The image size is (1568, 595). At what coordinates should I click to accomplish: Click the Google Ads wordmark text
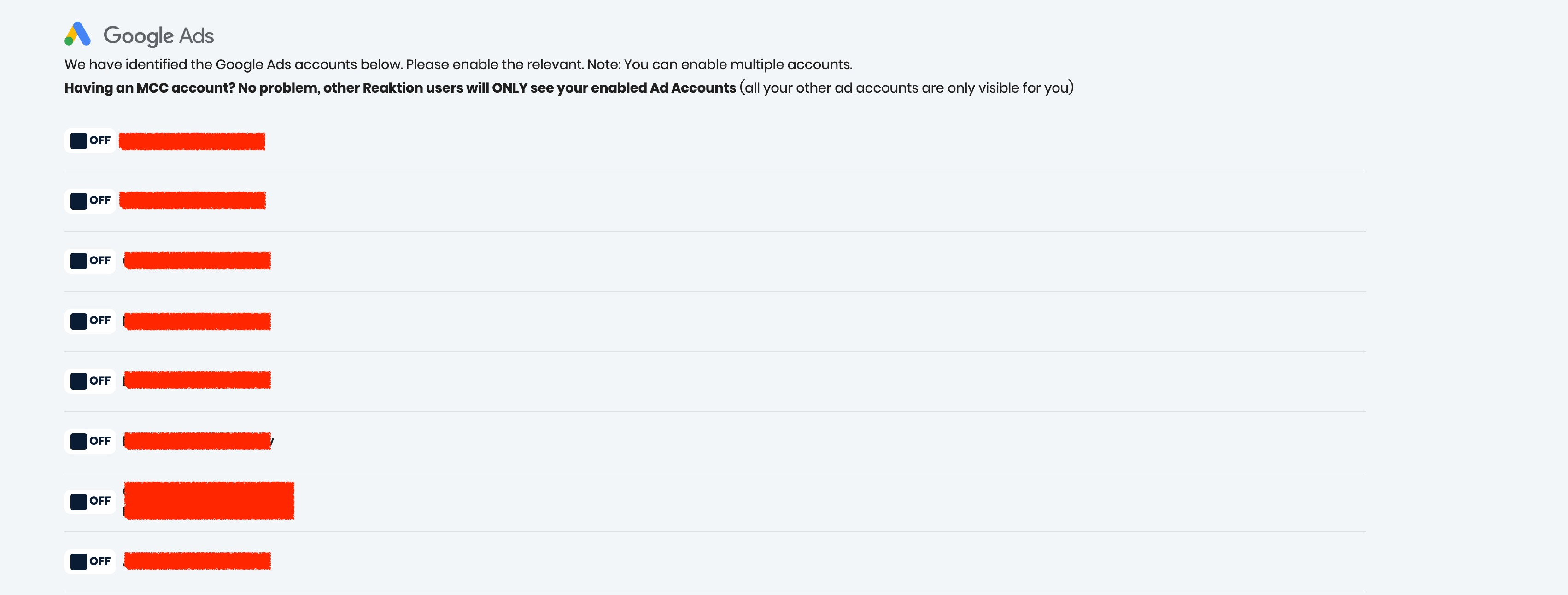(x=158, y=36)
